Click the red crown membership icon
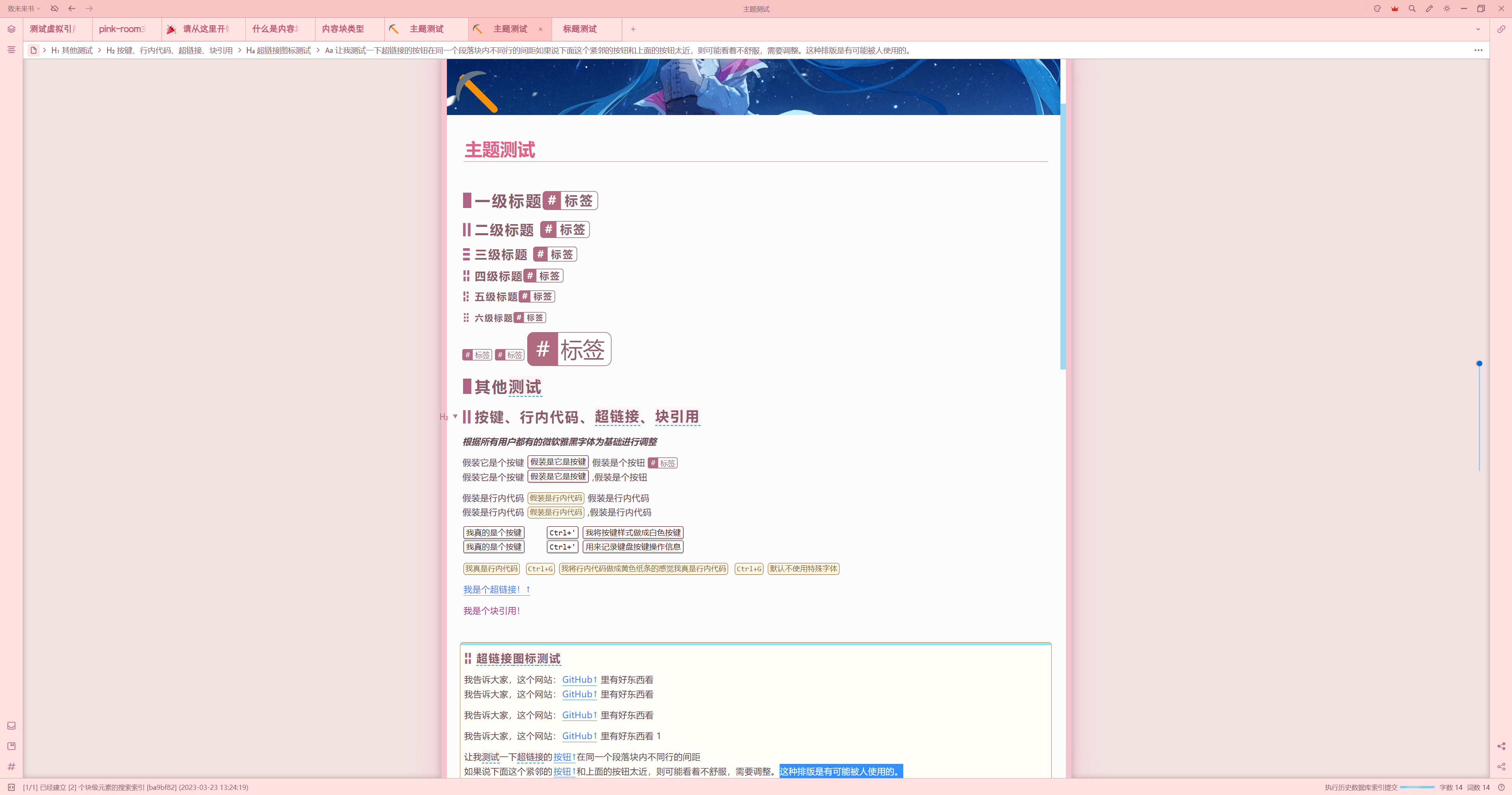Image resolution: width=1512 pixels, height=795 pixels. click(1395, 9)
